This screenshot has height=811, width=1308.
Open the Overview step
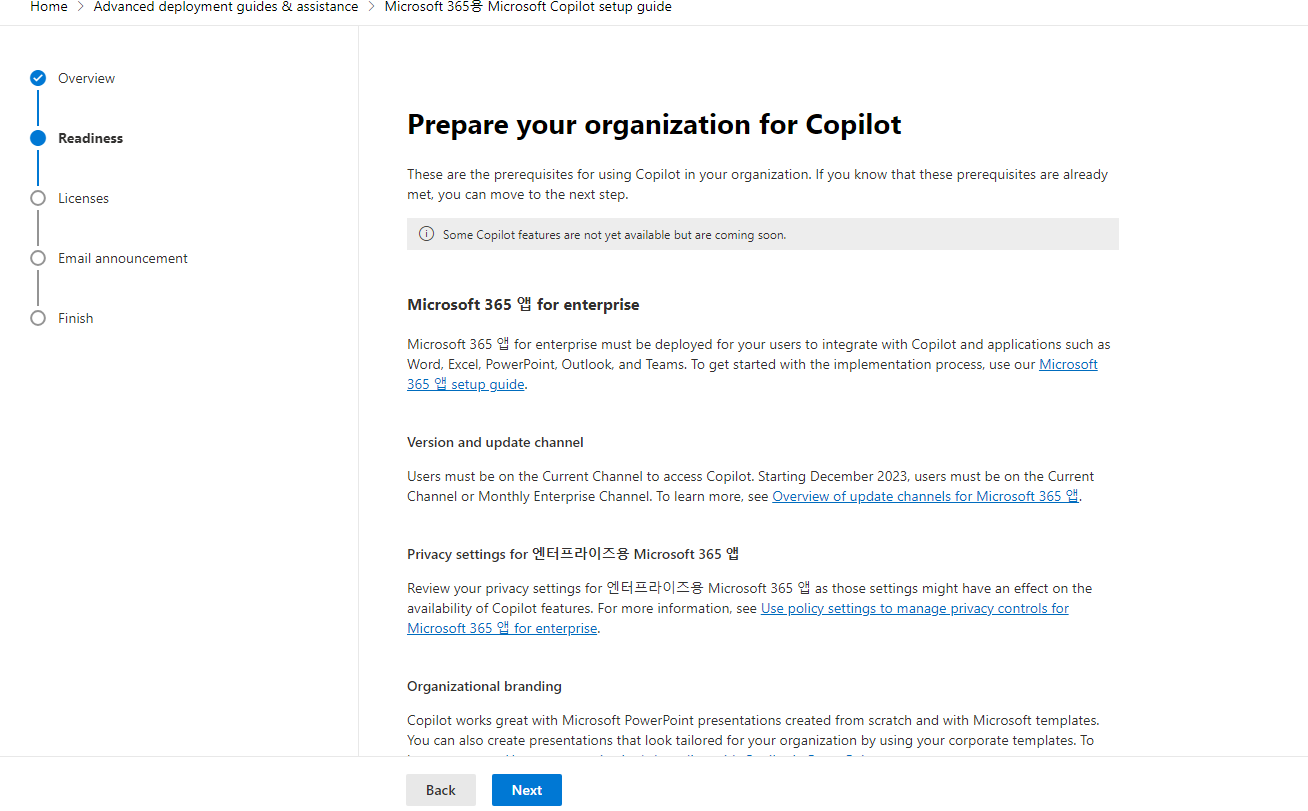click(x=86, y=78)
